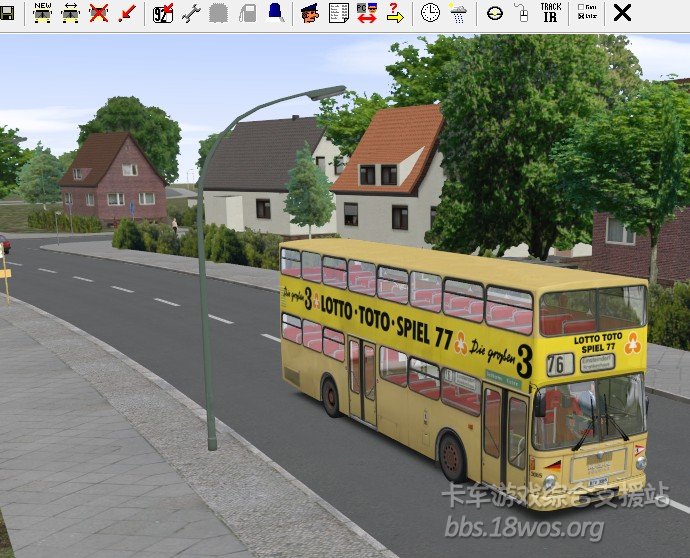This screenshot has width=690, height=558.
Task: Place a new bus using the NEW bus icon
Action: point(43,12)
